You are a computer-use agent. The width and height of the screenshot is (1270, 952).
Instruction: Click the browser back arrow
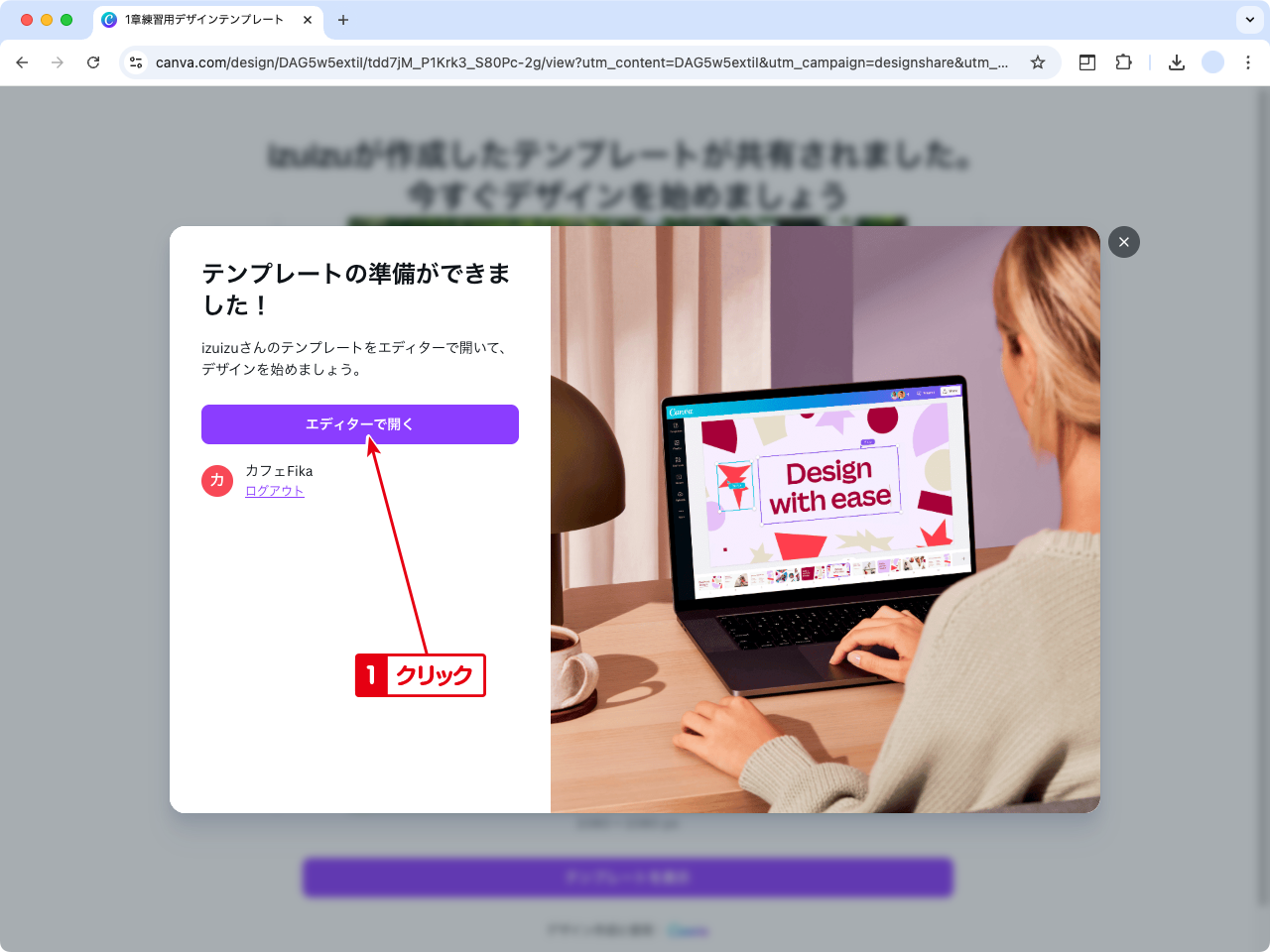pos(22,62)
